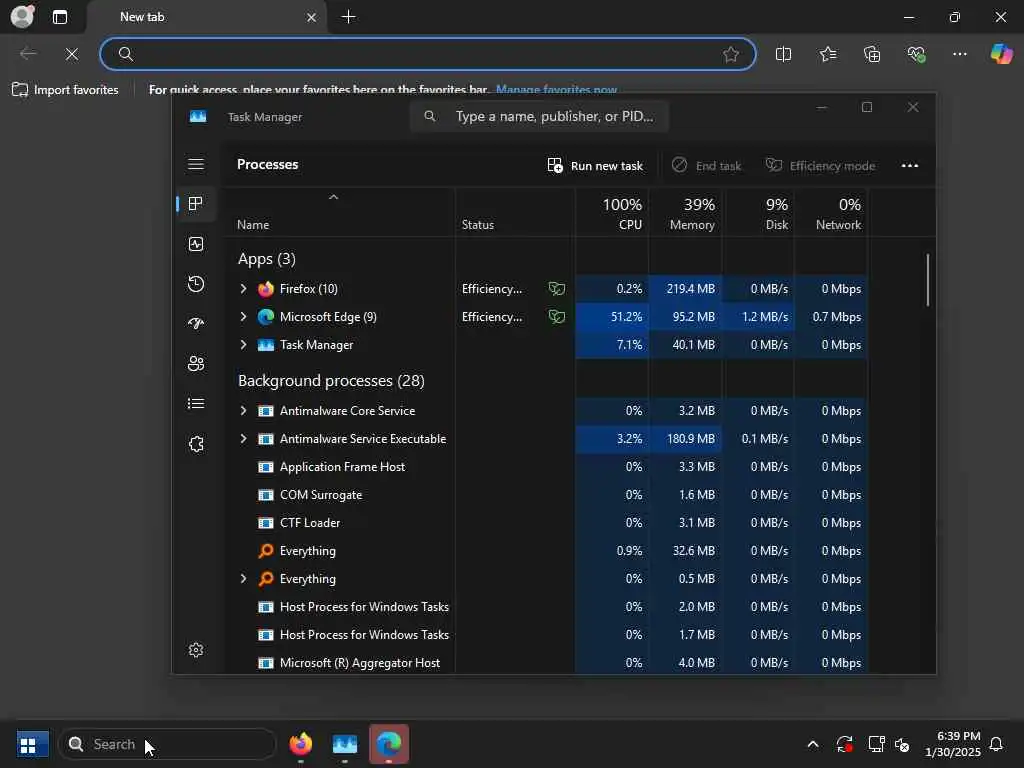1024x768 pixels.
Task: Open Edge profile avatar
Action: point(23,16)
